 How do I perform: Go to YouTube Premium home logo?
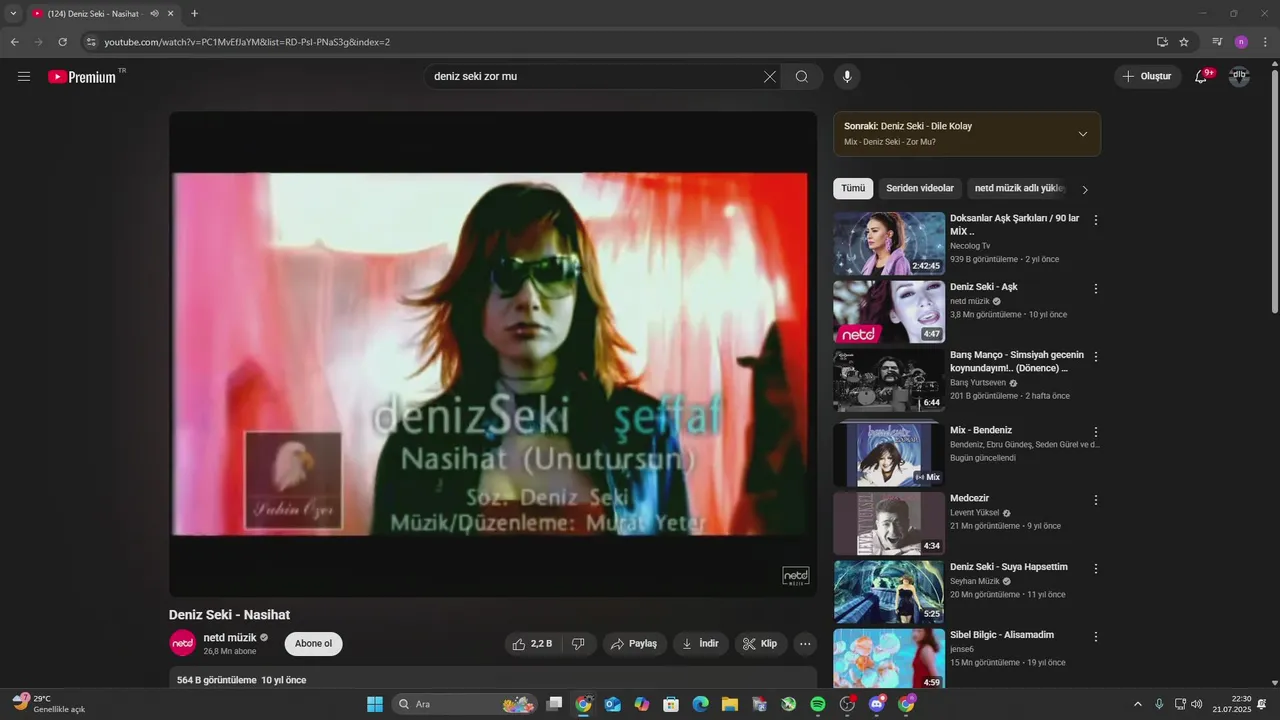tap(82, 77)
